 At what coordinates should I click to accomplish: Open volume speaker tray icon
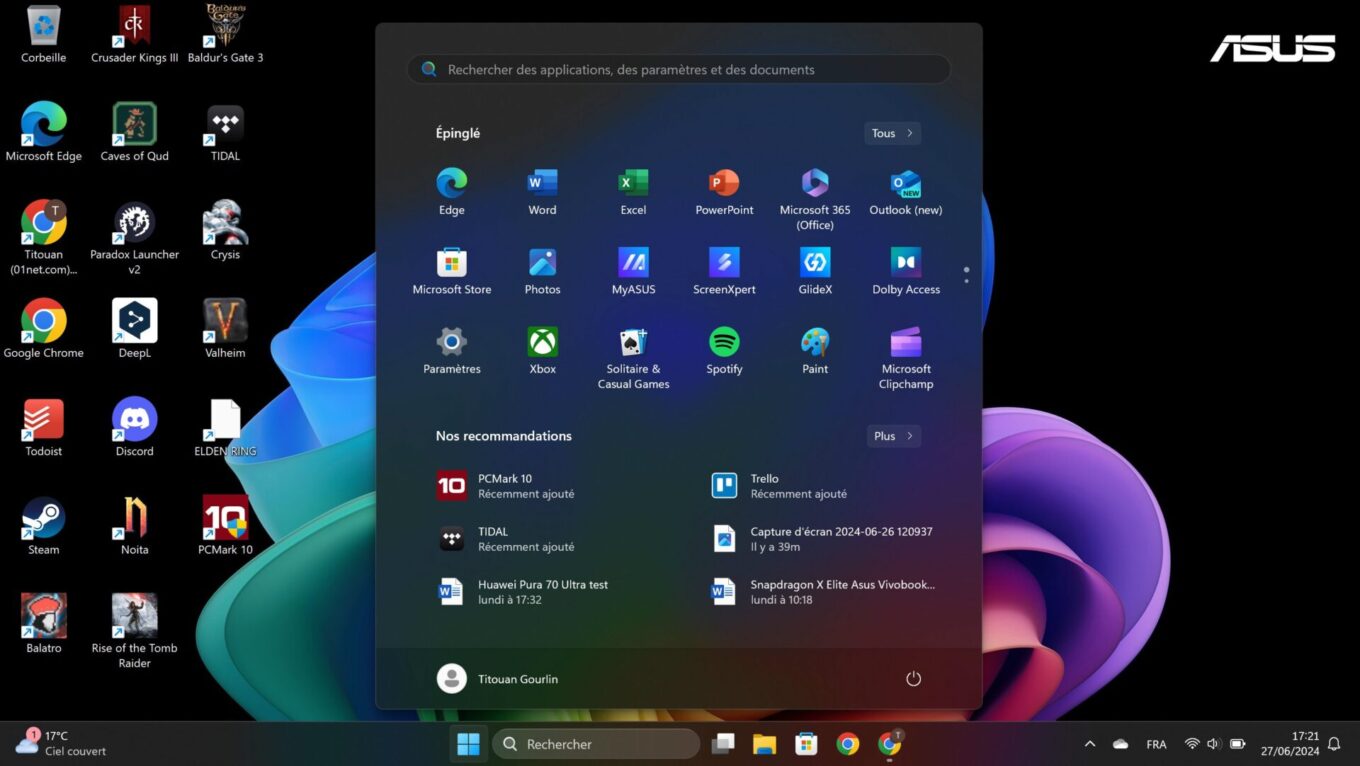[x=1214, y=744]
